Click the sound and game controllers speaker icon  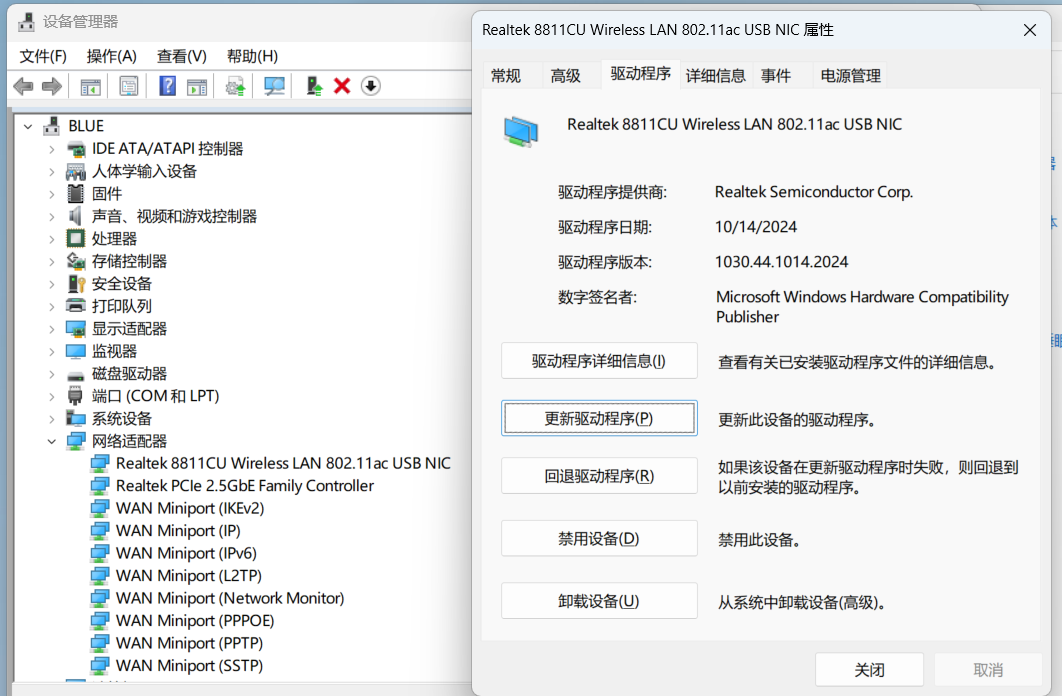pos(75,216)
